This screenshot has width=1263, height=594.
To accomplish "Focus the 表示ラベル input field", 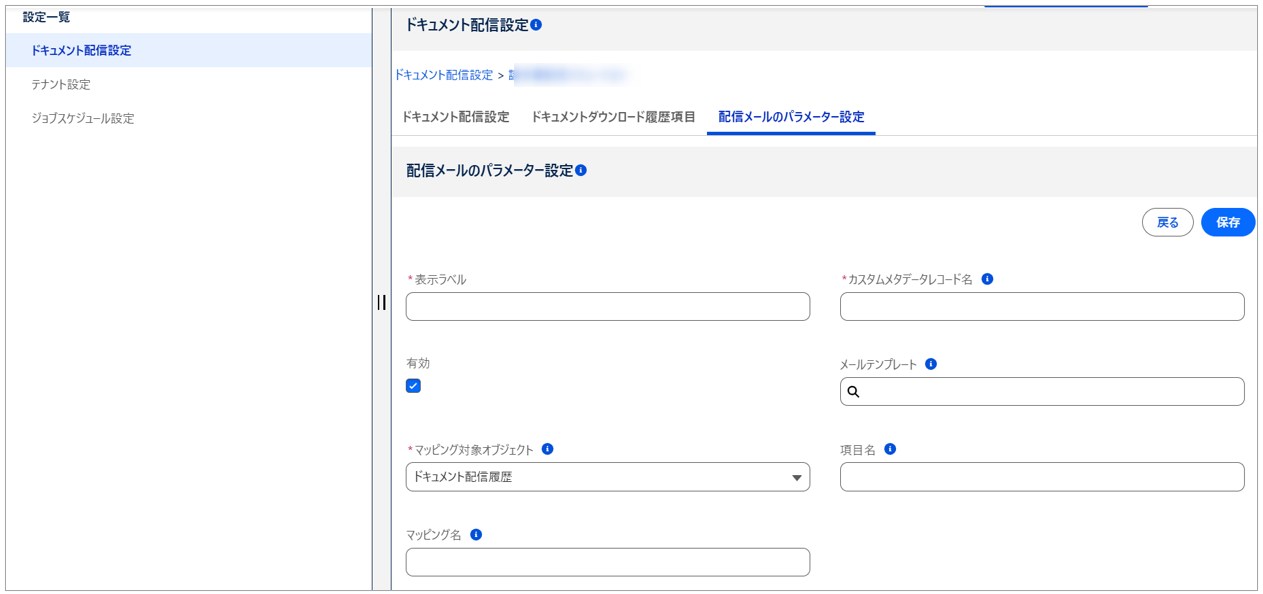I will tap(607, 307).
